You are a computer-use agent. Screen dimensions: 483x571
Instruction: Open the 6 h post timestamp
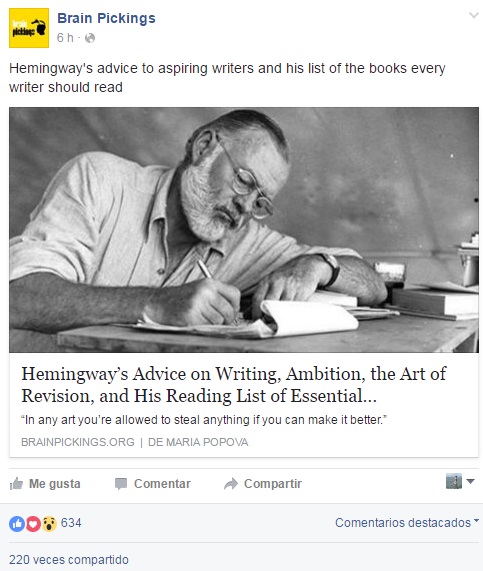point(65,38)
